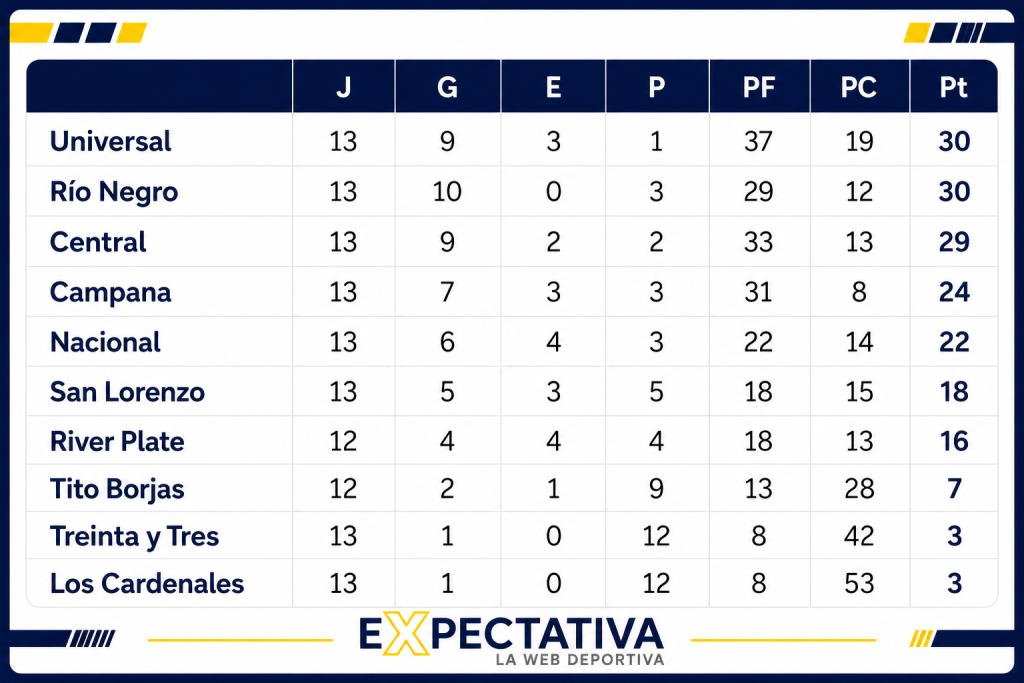Select the G column header

coord(447,87)
